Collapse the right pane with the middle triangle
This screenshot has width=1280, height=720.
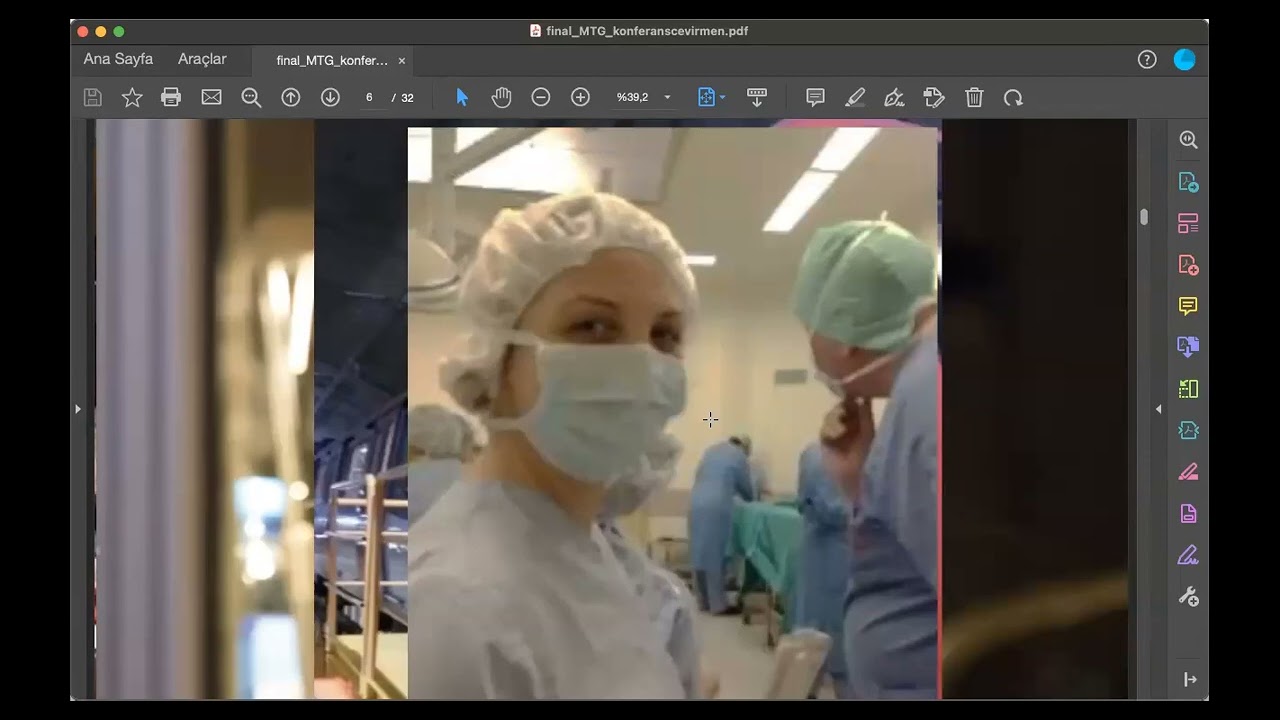pos(1159,409)
